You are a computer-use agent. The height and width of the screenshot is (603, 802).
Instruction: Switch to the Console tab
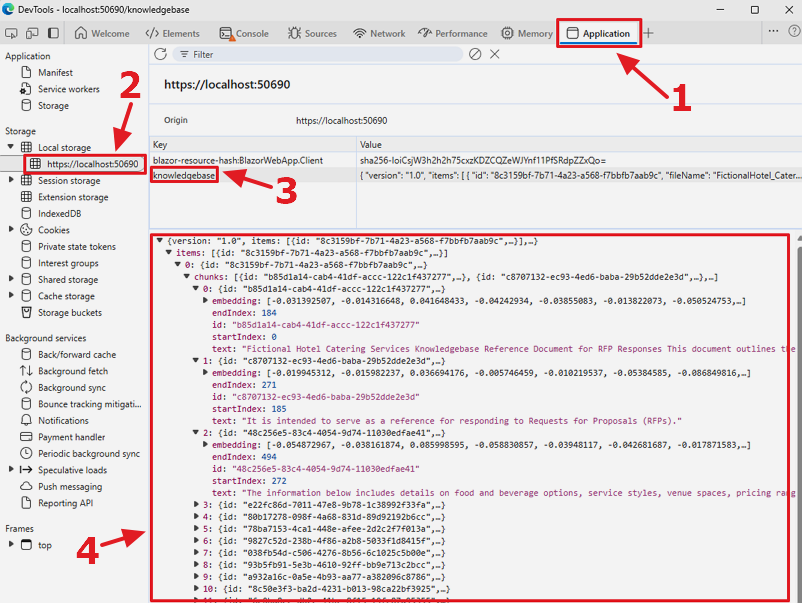click(x=244, y=33)
